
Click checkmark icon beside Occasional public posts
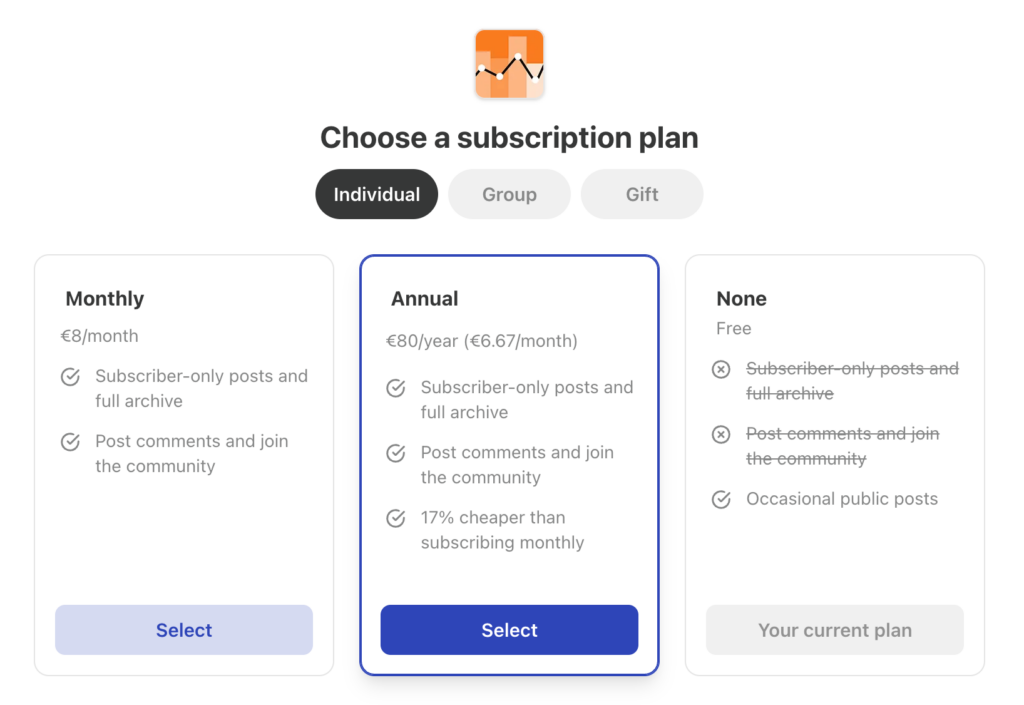tap(721, 499)
